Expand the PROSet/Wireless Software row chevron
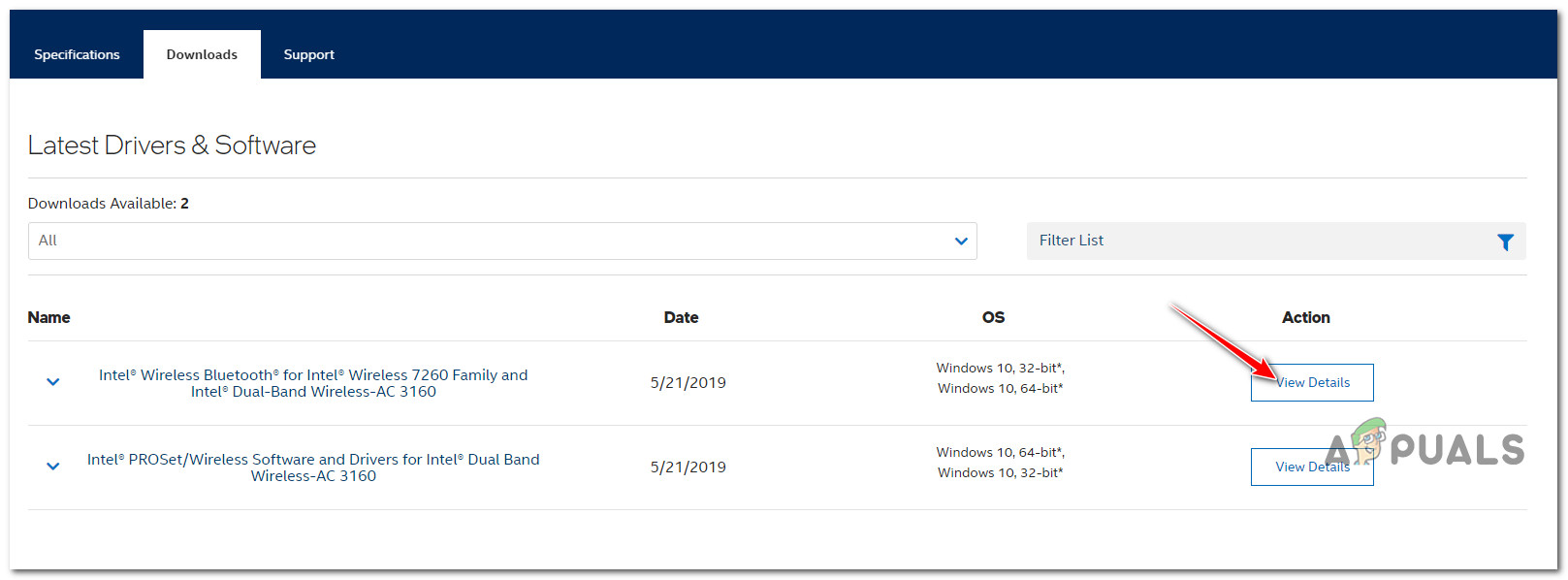Image resolution: width=1568 pixels, height=580 pixels. [53, 467]
